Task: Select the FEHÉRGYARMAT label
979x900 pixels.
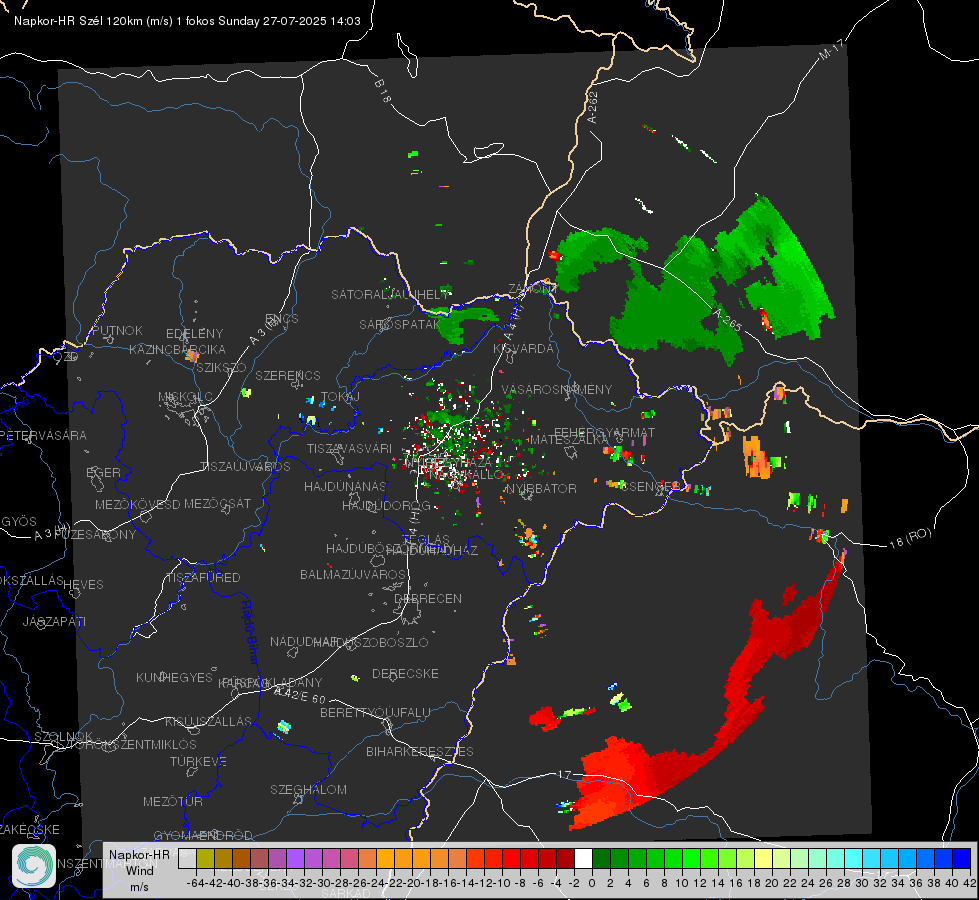Action: pos(604,432)
